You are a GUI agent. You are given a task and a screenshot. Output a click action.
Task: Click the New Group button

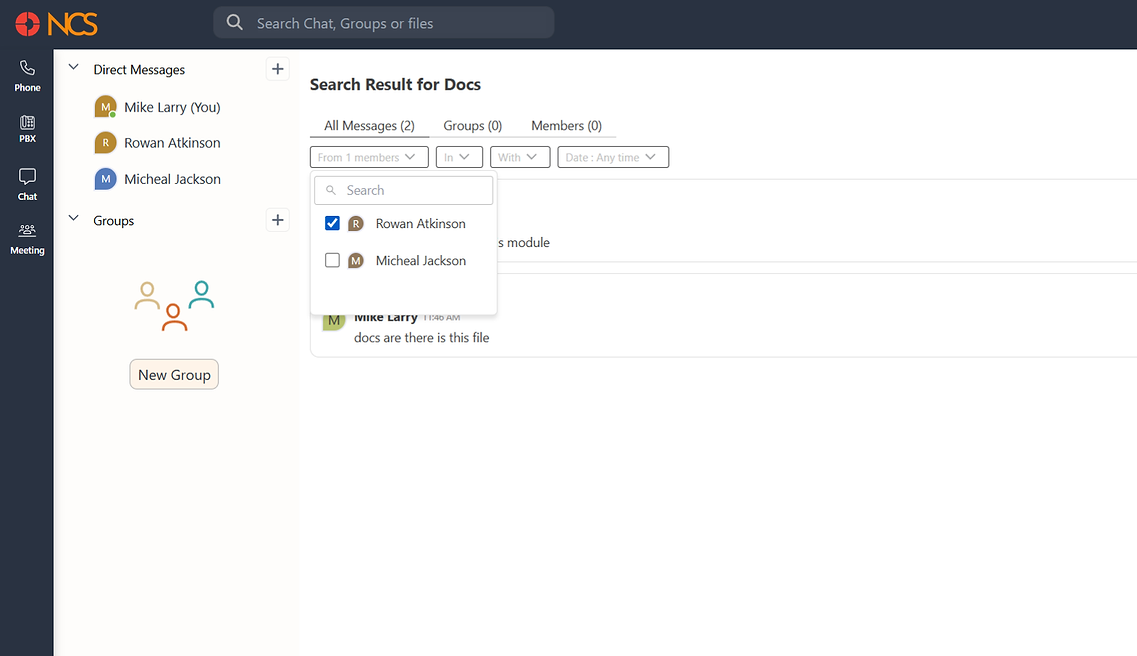(x=174, y=375)
